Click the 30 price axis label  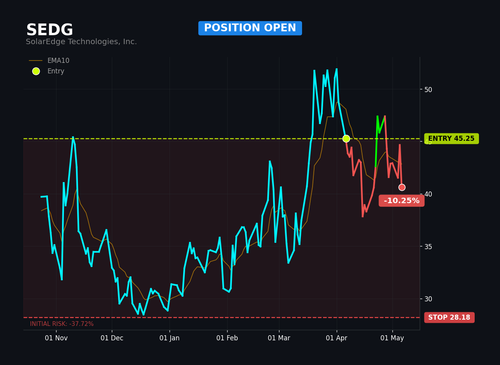428,299
